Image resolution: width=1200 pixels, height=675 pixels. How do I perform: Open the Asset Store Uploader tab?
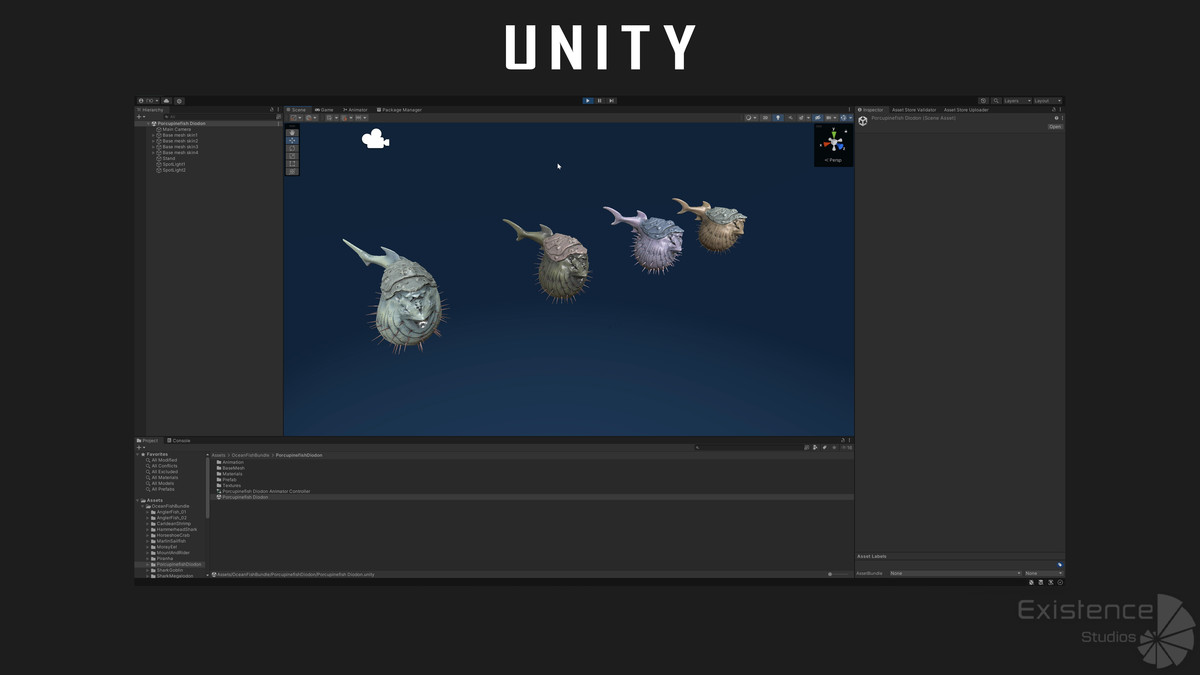point(966,109)
